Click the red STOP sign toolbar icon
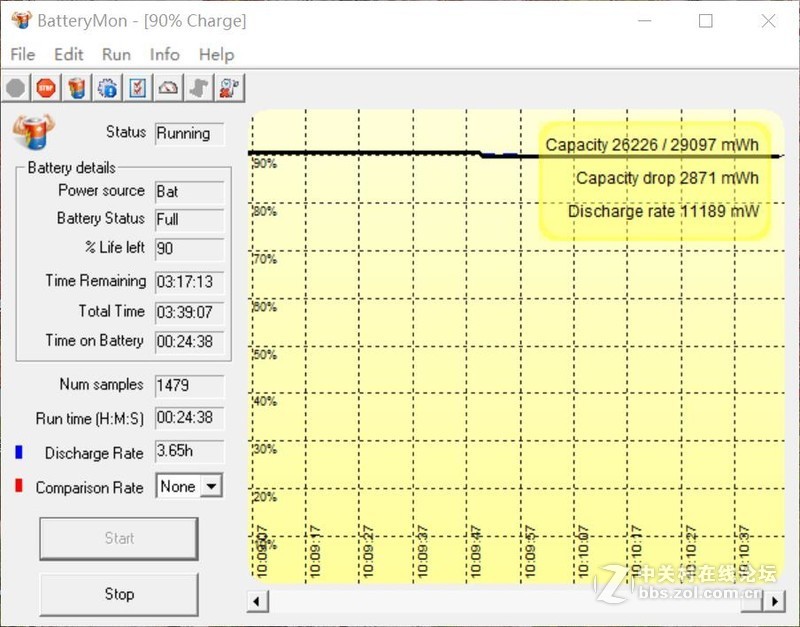This screenshot has width=800, height=627. click(x=46, y=88)
